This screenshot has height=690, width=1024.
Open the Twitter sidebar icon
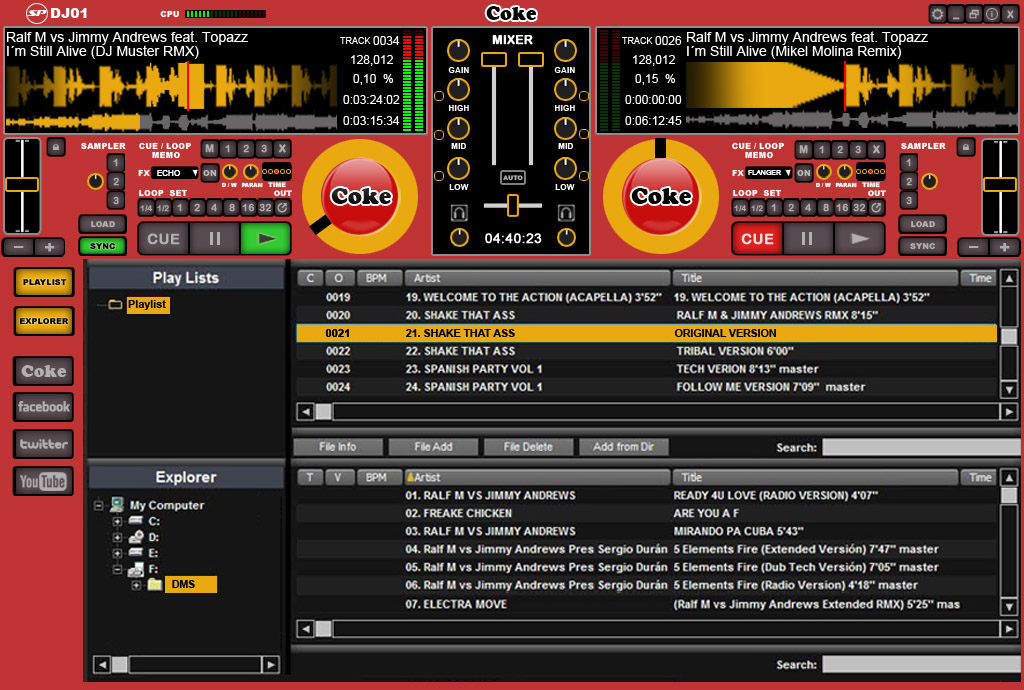[x=43, y=444]
